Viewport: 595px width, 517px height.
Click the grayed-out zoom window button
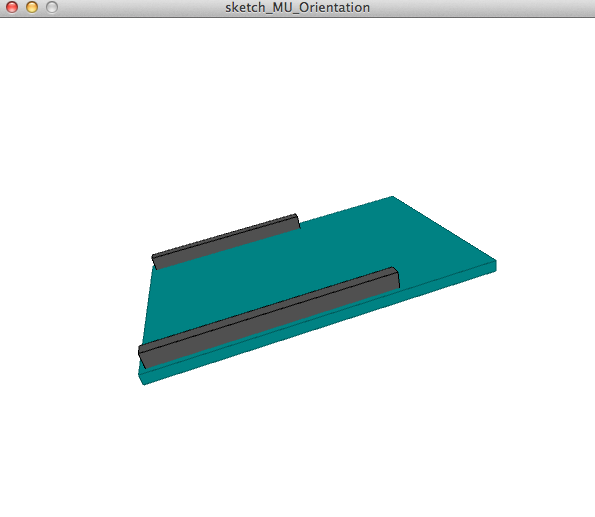[52, 7]
